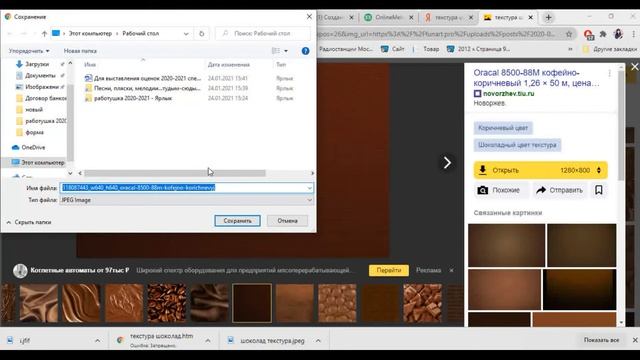640x360 pixels.
Task: Close downloads bar with X
Action: (x=635, y=340)
